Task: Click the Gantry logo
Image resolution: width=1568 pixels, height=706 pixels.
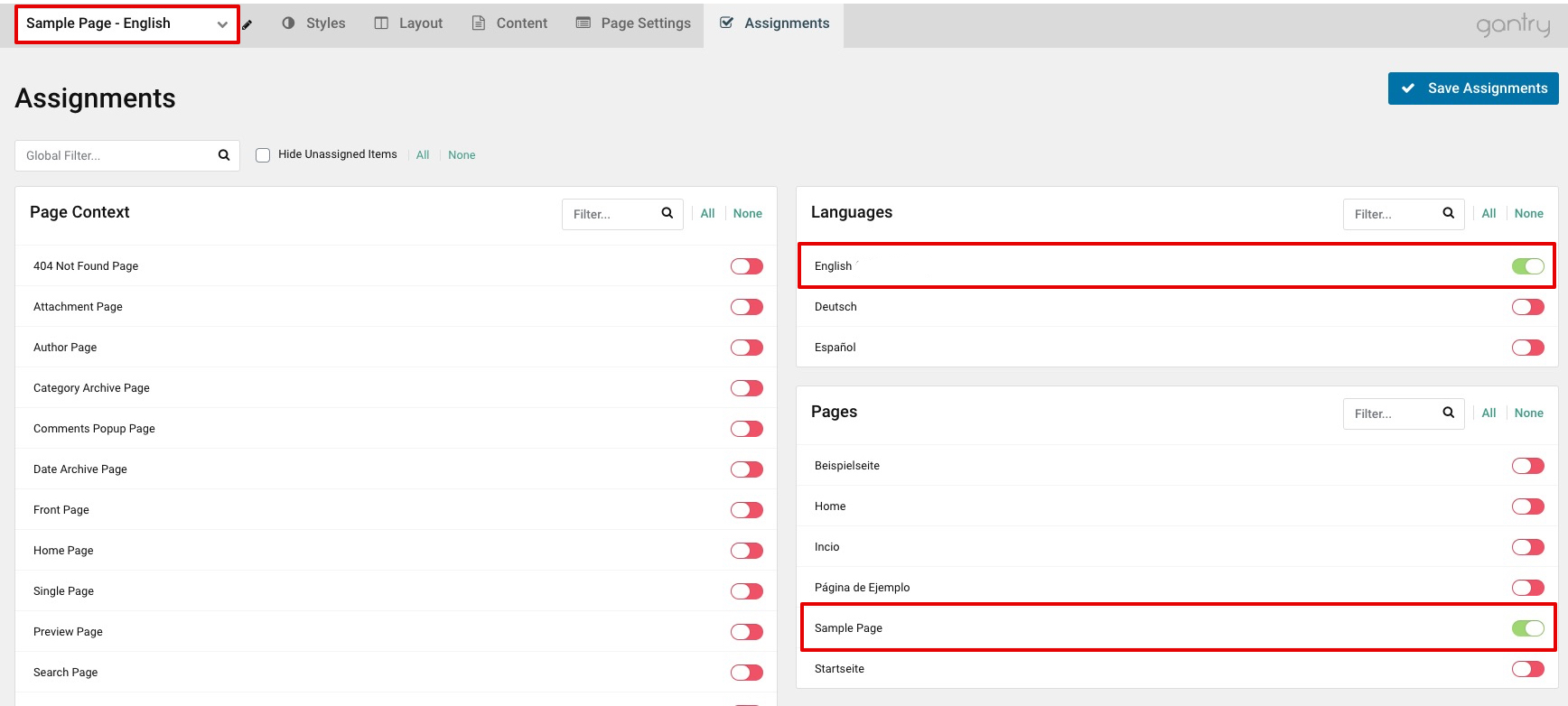Action: pos(1513,24)
